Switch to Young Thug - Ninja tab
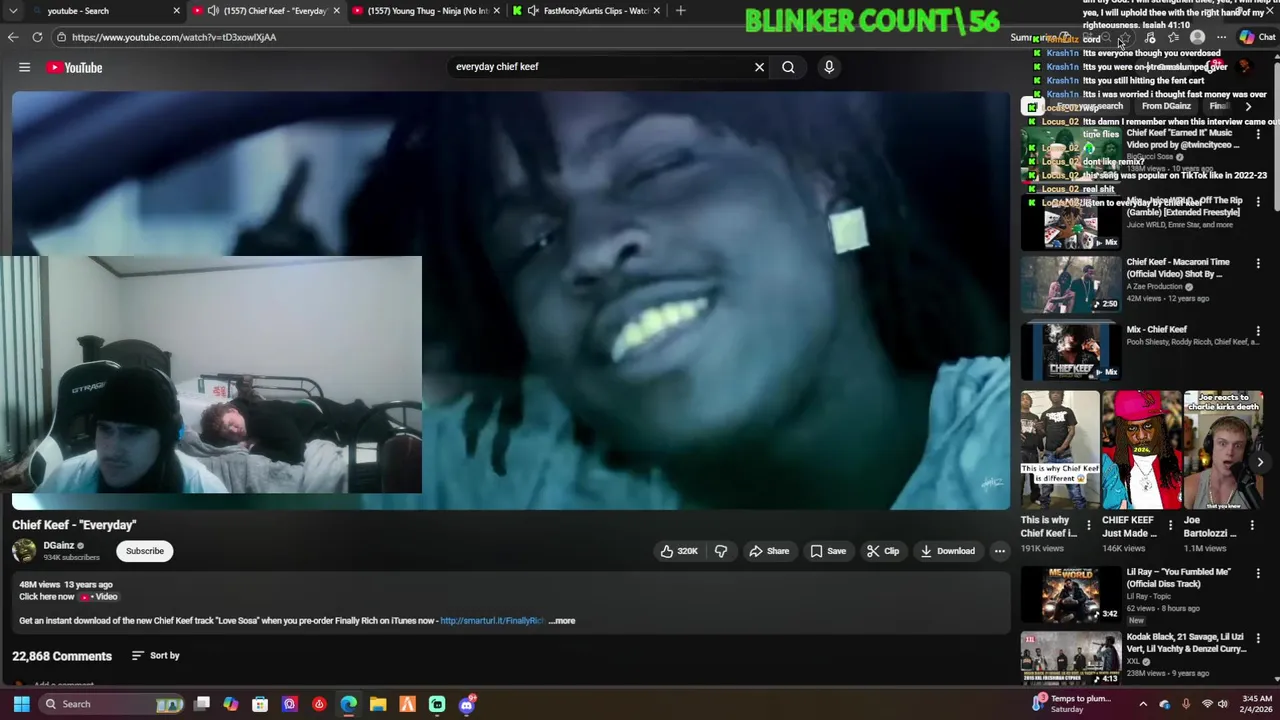1280x720 pixels. pyautogui.click(x=428, y=11)
